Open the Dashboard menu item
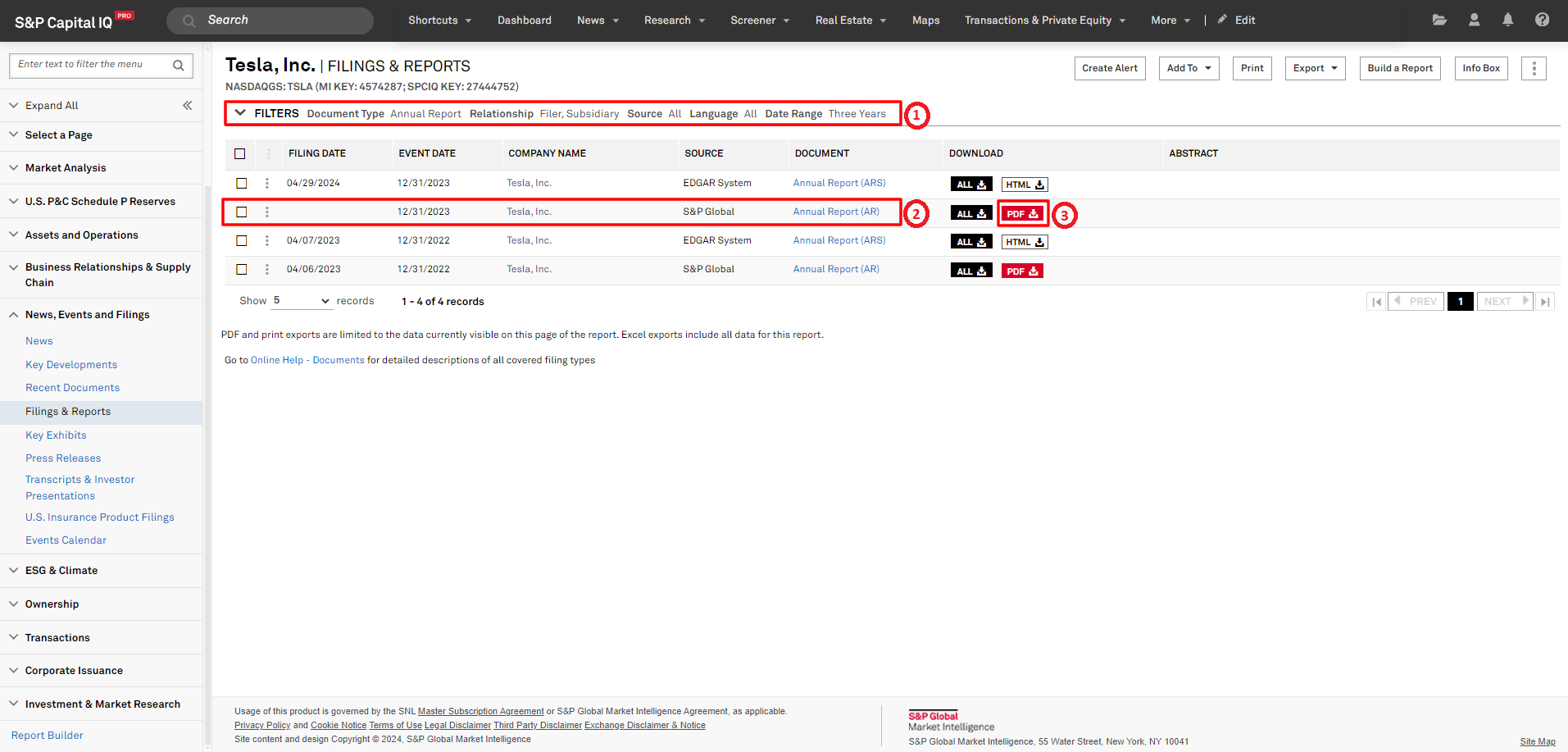 525,20
